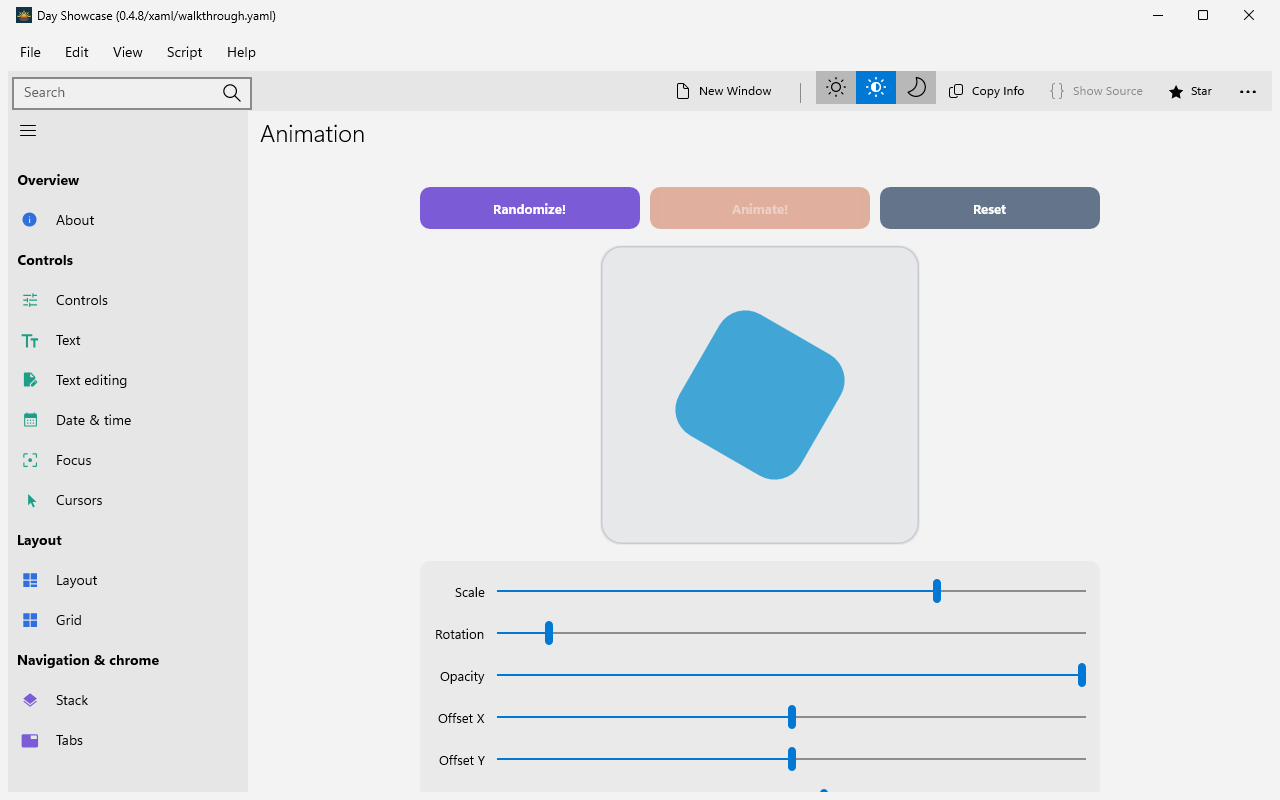This screenshot has width=1280, height=800.
Task: Open the Edit menu
Action: (77, 52)
